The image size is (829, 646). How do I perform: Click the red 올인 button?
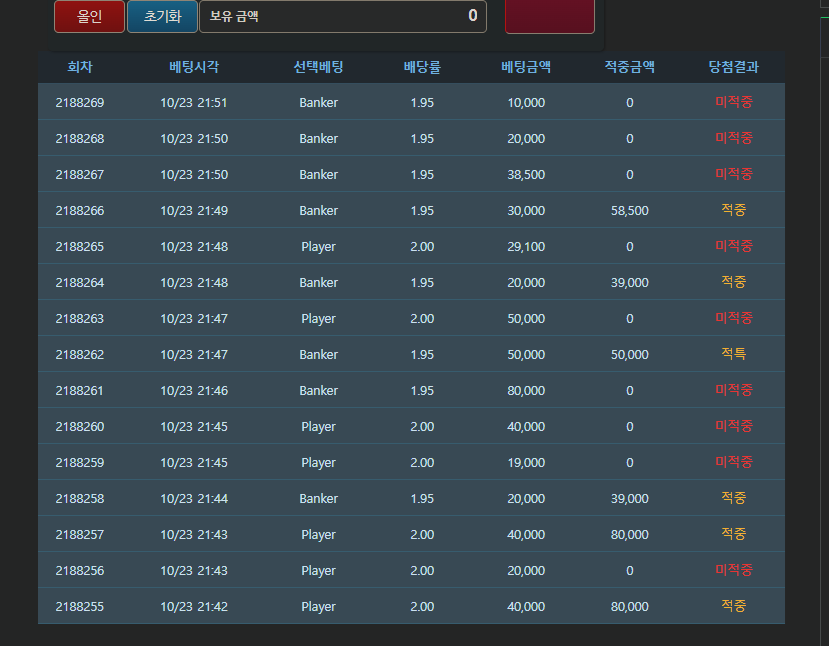click(x=89, y=16)
